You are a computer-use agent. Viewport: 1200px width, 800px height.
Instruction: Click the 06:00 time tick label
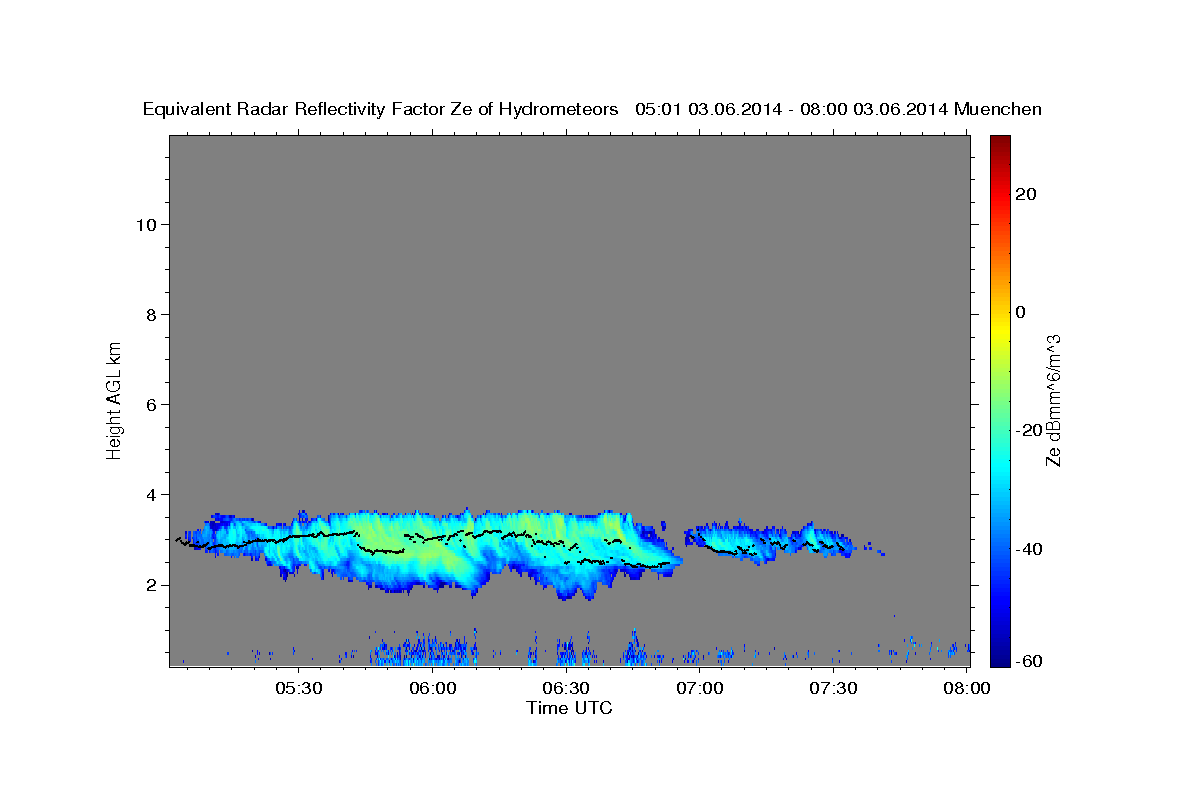point(432,688)
